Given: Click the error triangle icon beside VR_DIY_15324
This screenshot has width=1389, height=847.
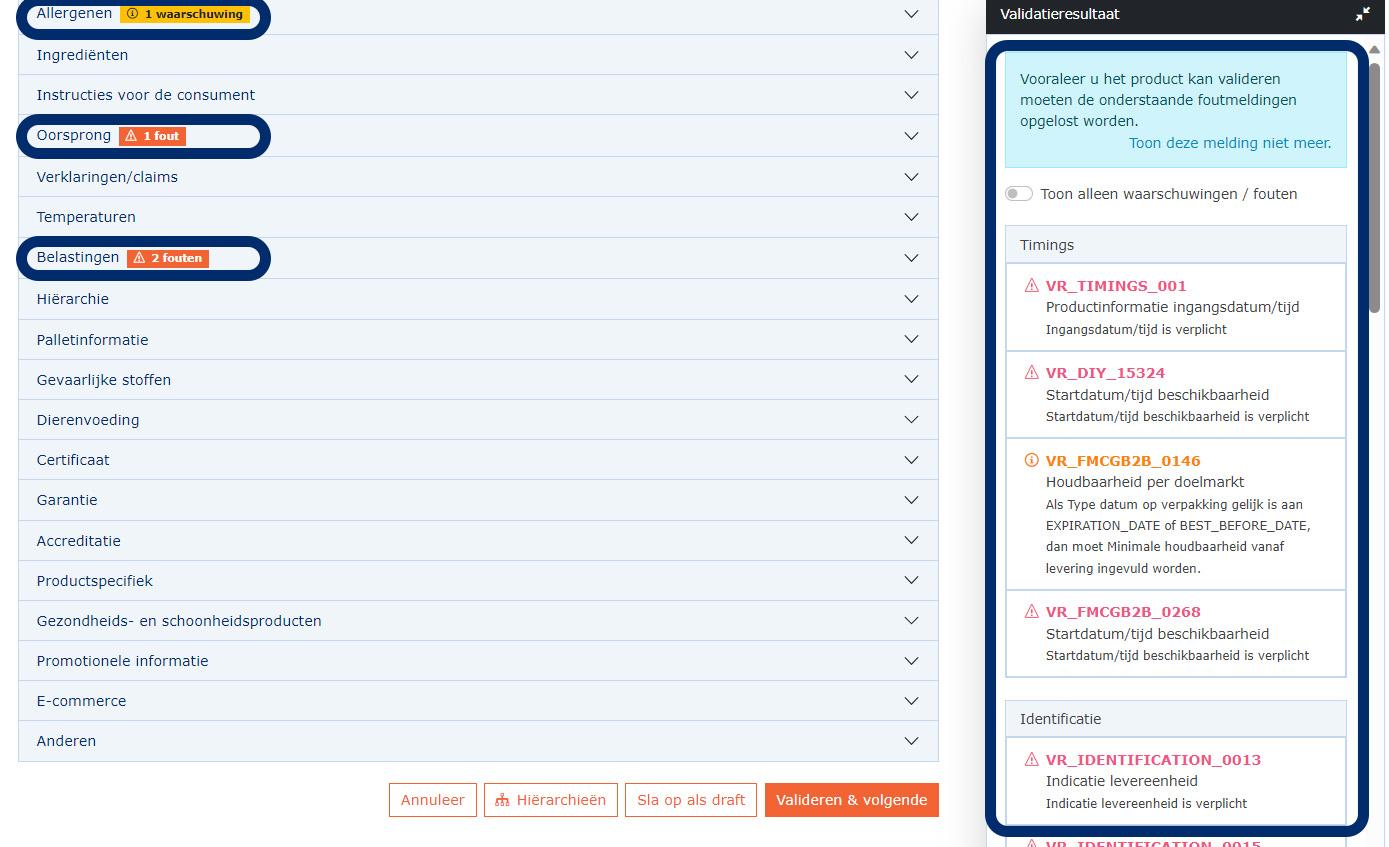Looking at the screenshot, I should pyautogui.click(x=1031, y=373).
